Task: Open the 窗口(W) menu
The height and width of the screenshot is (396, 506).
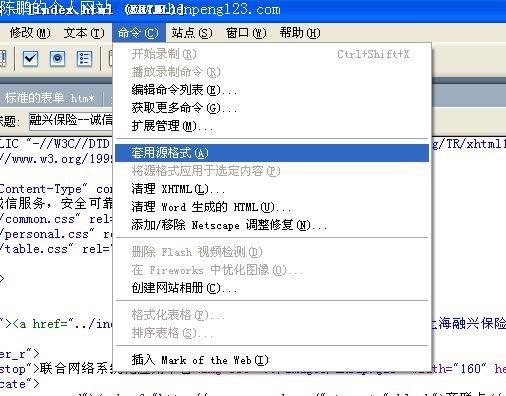Action: point(246,33)
